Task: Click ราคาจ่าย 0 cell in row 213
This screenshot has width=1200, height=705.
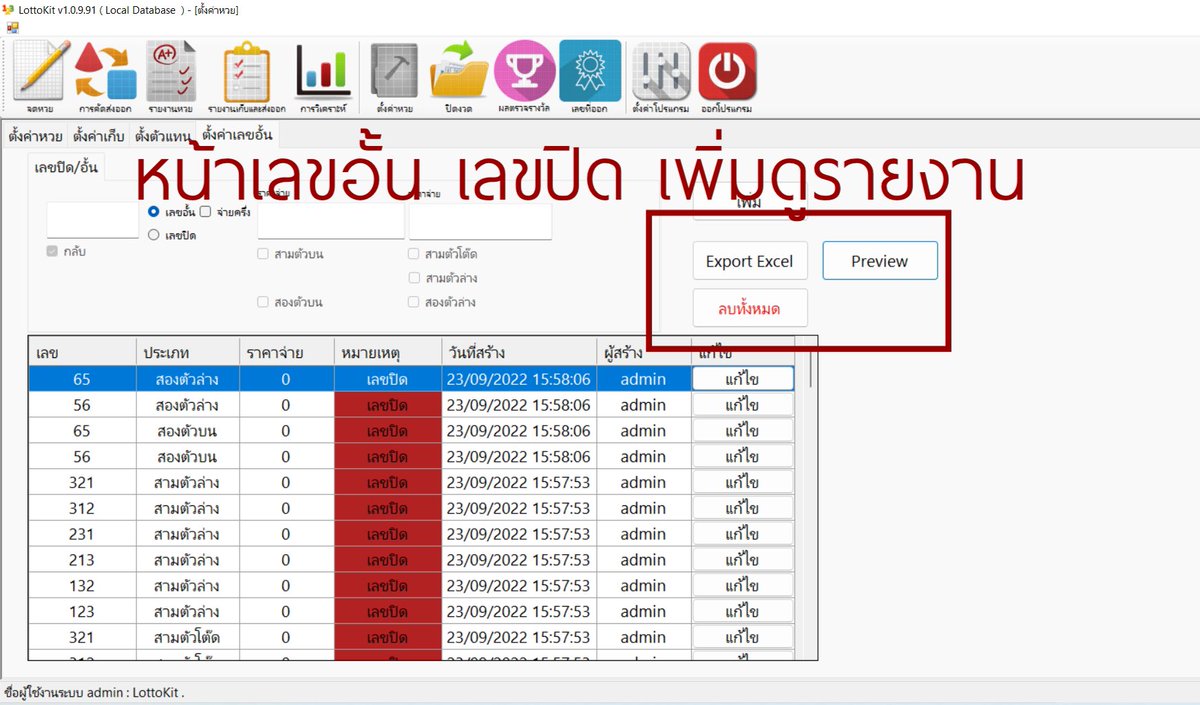Action: [x=286, y=560]
